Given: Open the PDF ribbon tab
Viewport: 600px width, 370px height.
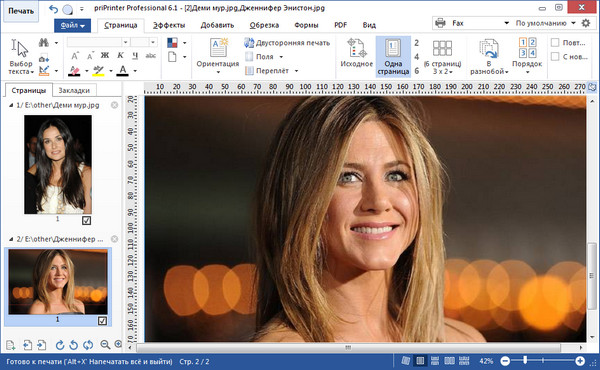Looking at the screenshot, I should tap(340, 25).
